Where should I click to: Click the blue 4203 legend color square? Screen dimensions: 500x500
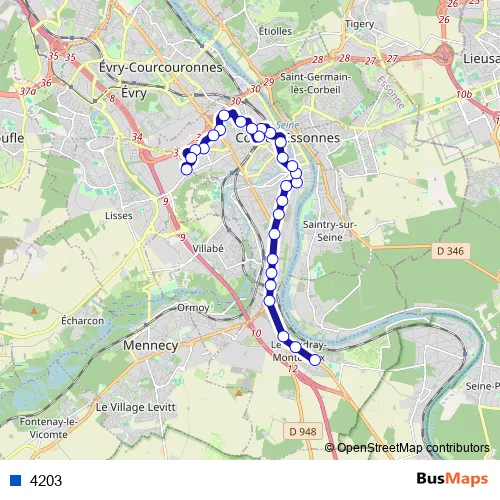(15, 481)
